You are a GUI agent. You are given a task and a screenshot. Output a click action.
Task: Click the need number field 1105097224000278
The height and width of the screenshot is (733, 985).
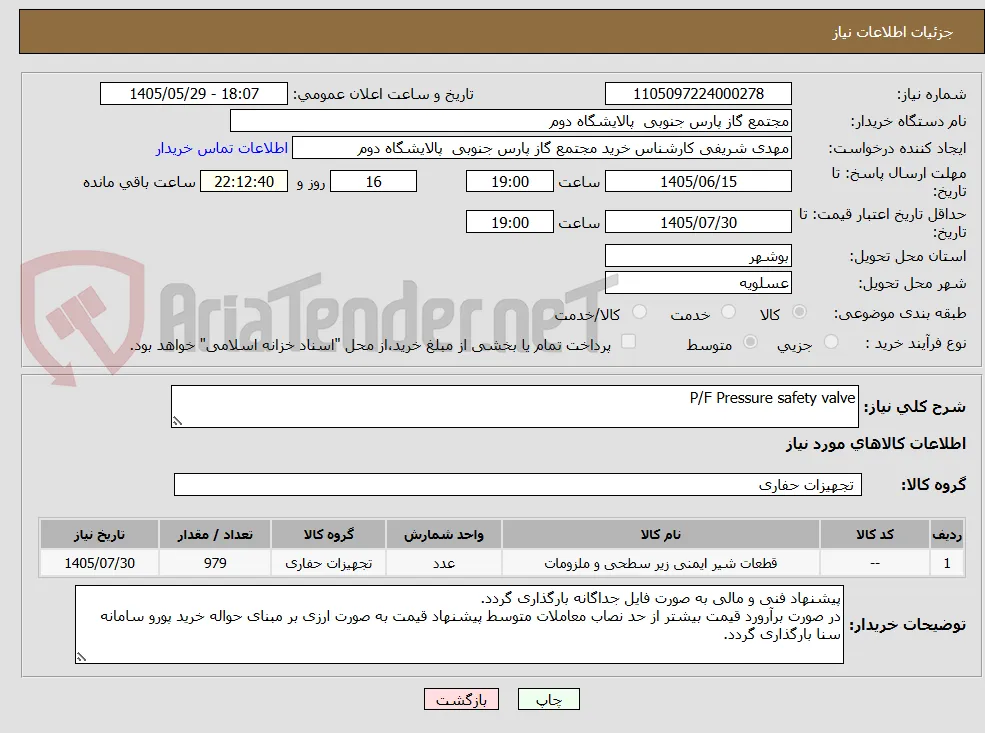click(x=698, y=94)
